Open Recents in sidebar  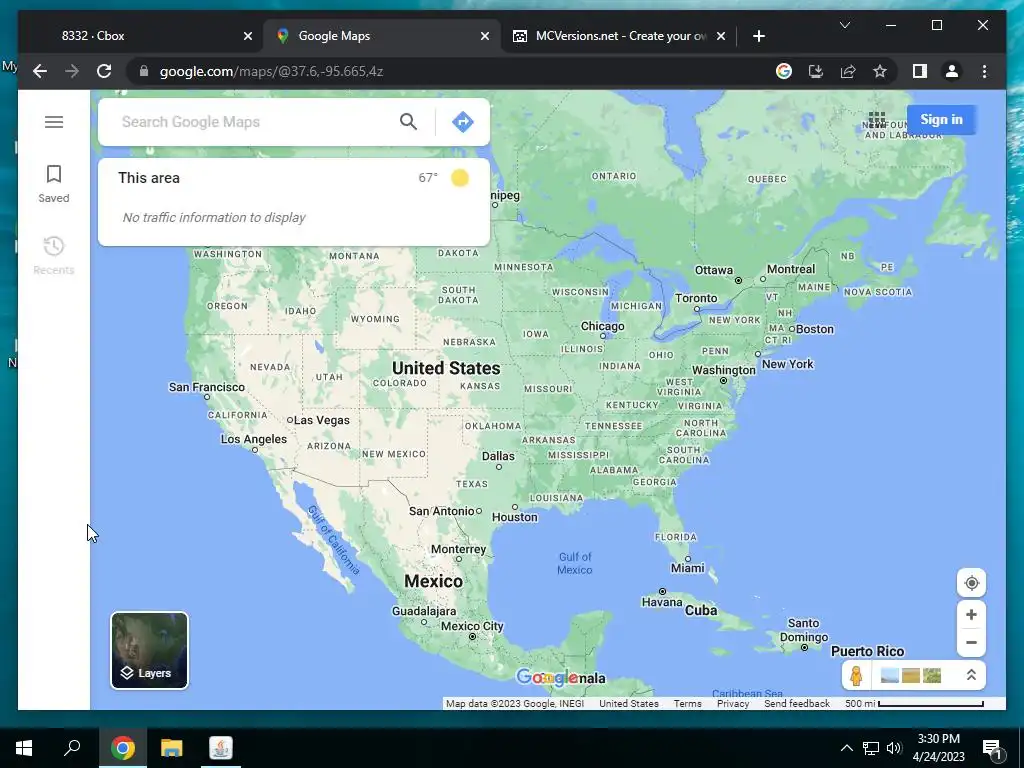(54, 255)
